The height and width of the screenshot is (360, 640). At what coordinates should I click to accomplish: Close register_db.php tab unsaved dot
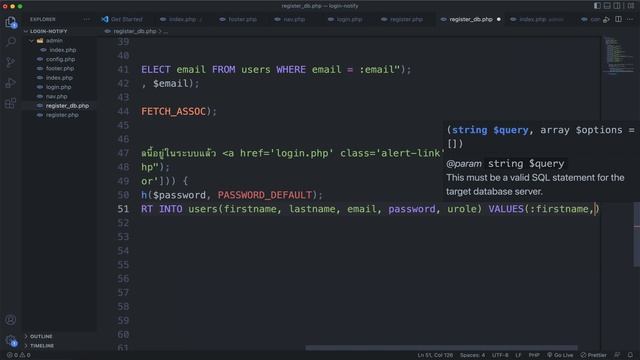point(499,19)
